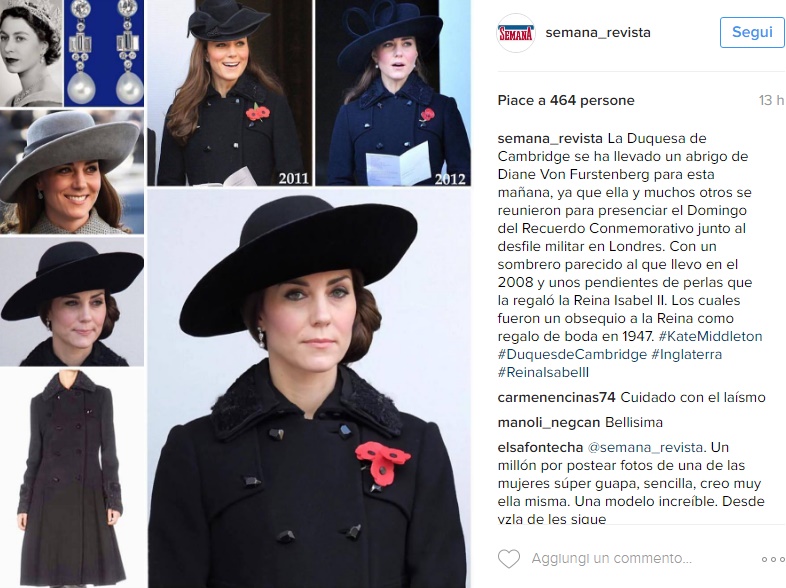Click the #ReinaIsabelII hashtag
Image resolution: width=786 pixels, height=588 pixels.
pyautogui.click(x=543, y=372)
